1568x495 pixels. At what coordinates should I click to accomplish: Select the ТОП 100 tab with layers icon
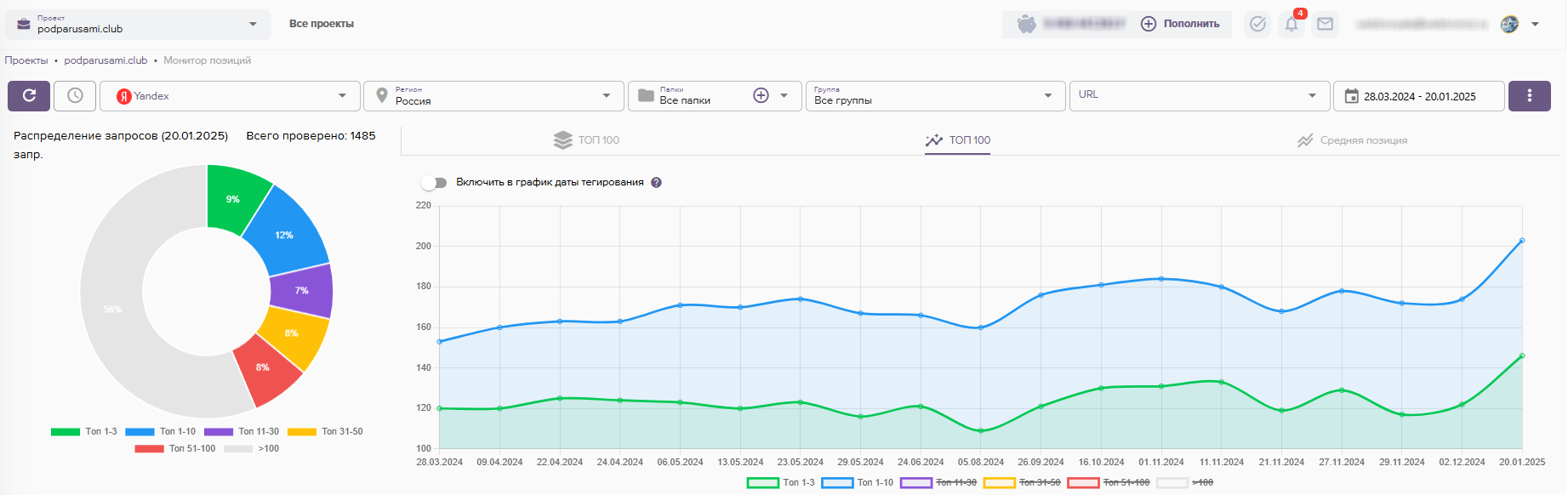(587, 140)
